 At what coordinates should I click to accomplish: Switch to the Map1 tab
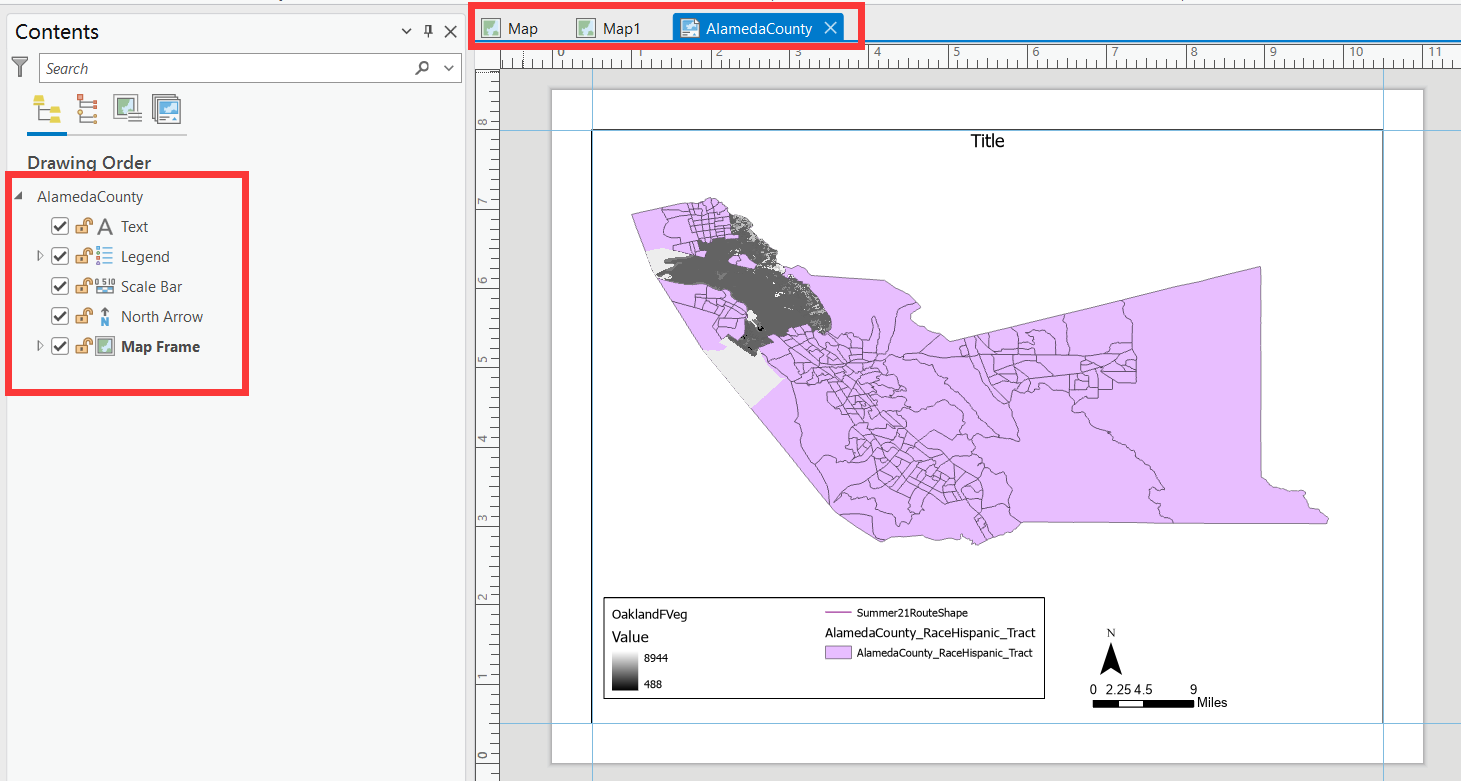point(609,28)
